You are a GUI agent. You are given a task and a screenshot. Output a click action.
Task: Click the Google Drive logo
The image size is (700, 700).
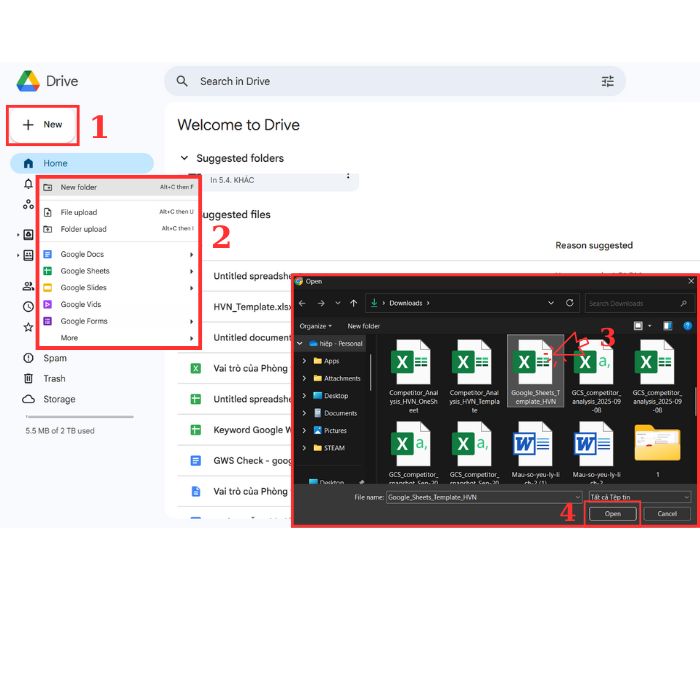28,81
